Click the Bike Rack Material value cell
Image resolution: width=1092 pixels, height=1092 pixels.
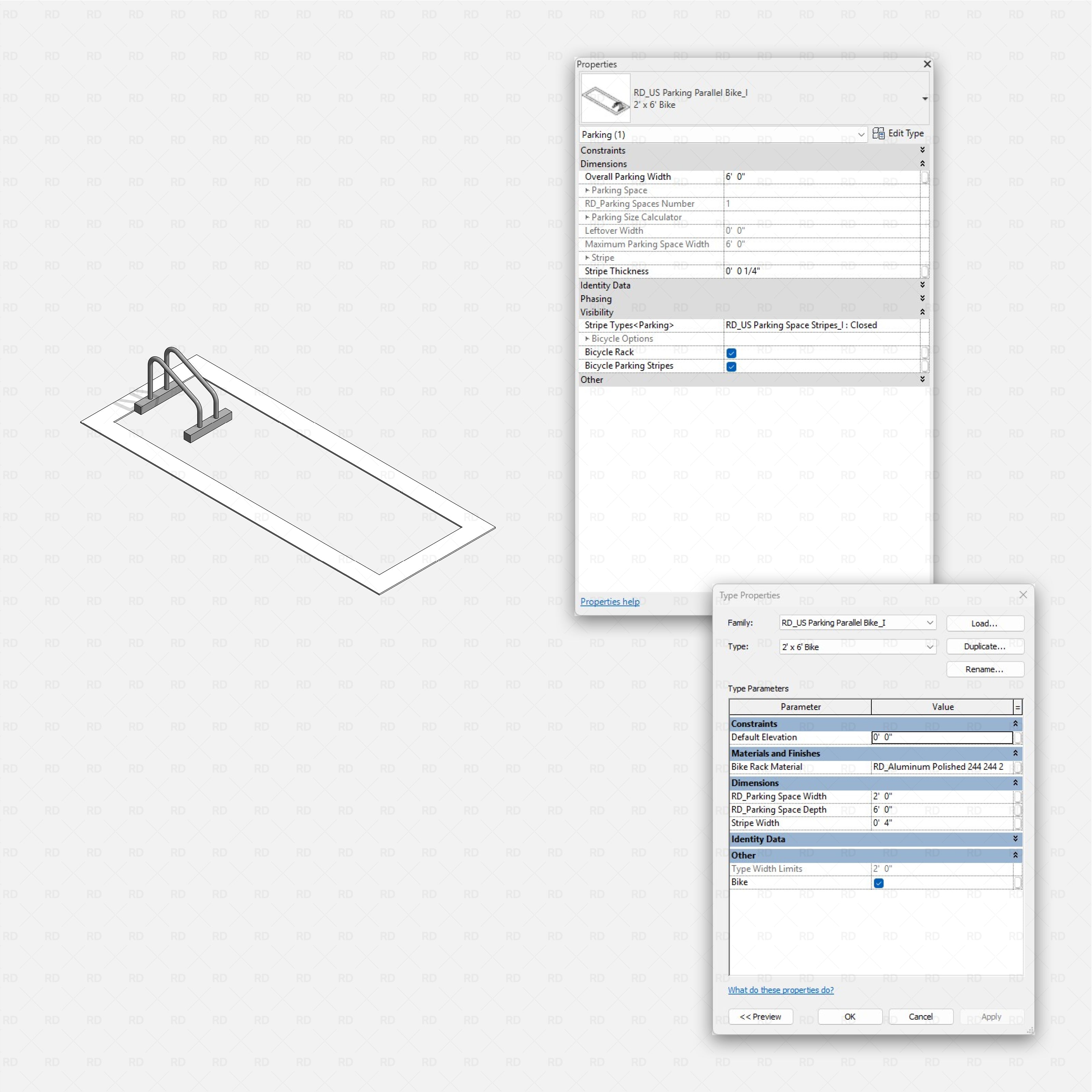point(942,766)
